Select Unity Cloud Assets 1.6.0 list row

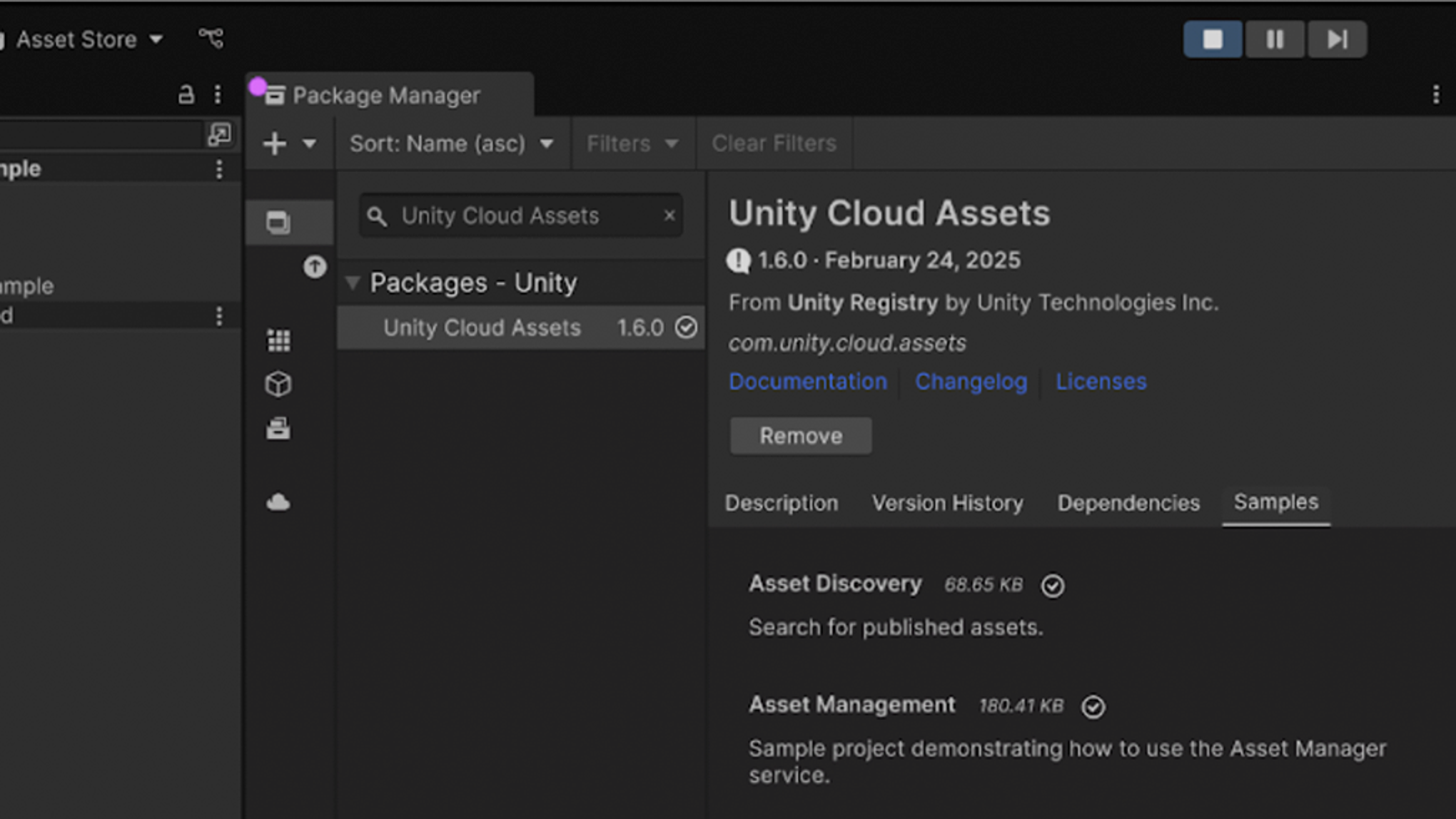click(521, 327)
